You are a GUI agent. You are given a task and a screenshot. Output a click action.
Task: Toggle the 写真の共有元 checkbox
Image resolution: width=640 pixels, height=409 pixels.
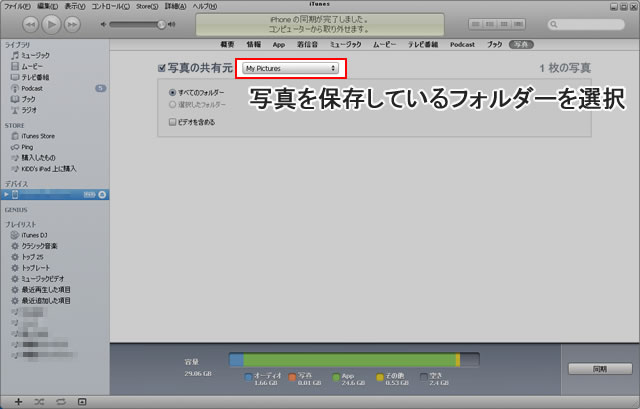162,68
